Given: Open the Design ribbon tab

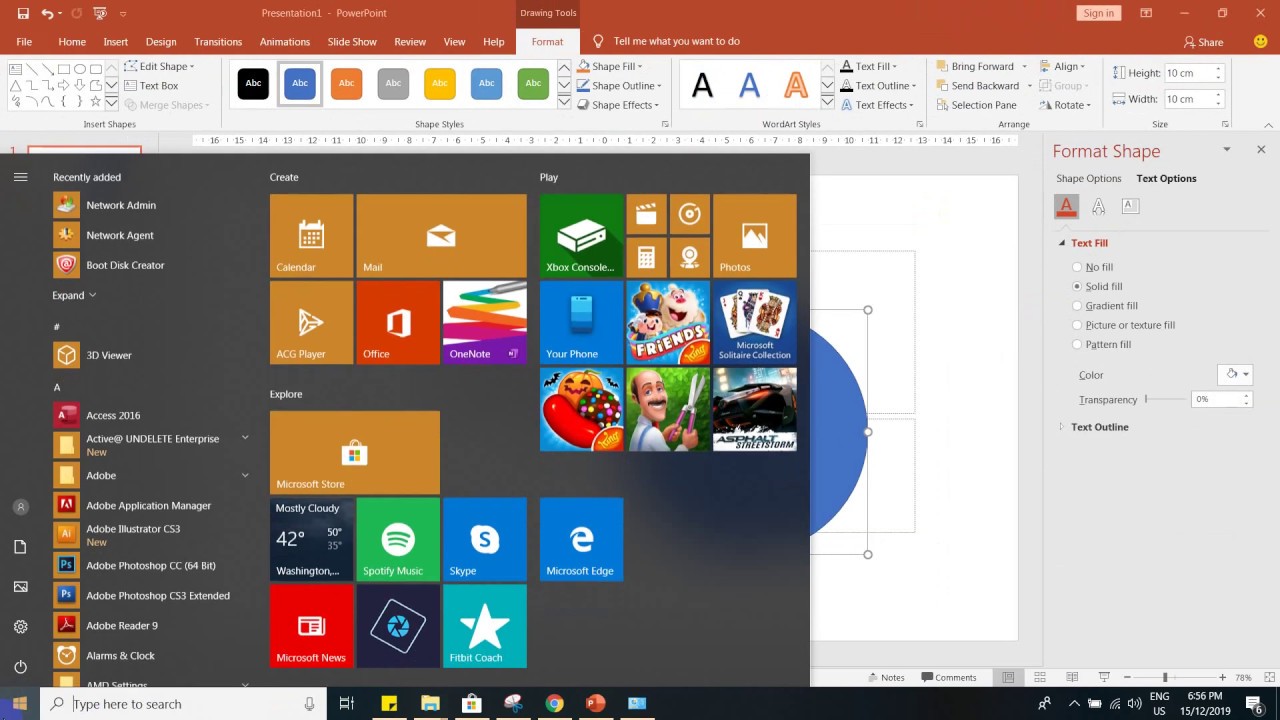Looking at the screenshot, I should pyautogui.click(x=161, y=42).
